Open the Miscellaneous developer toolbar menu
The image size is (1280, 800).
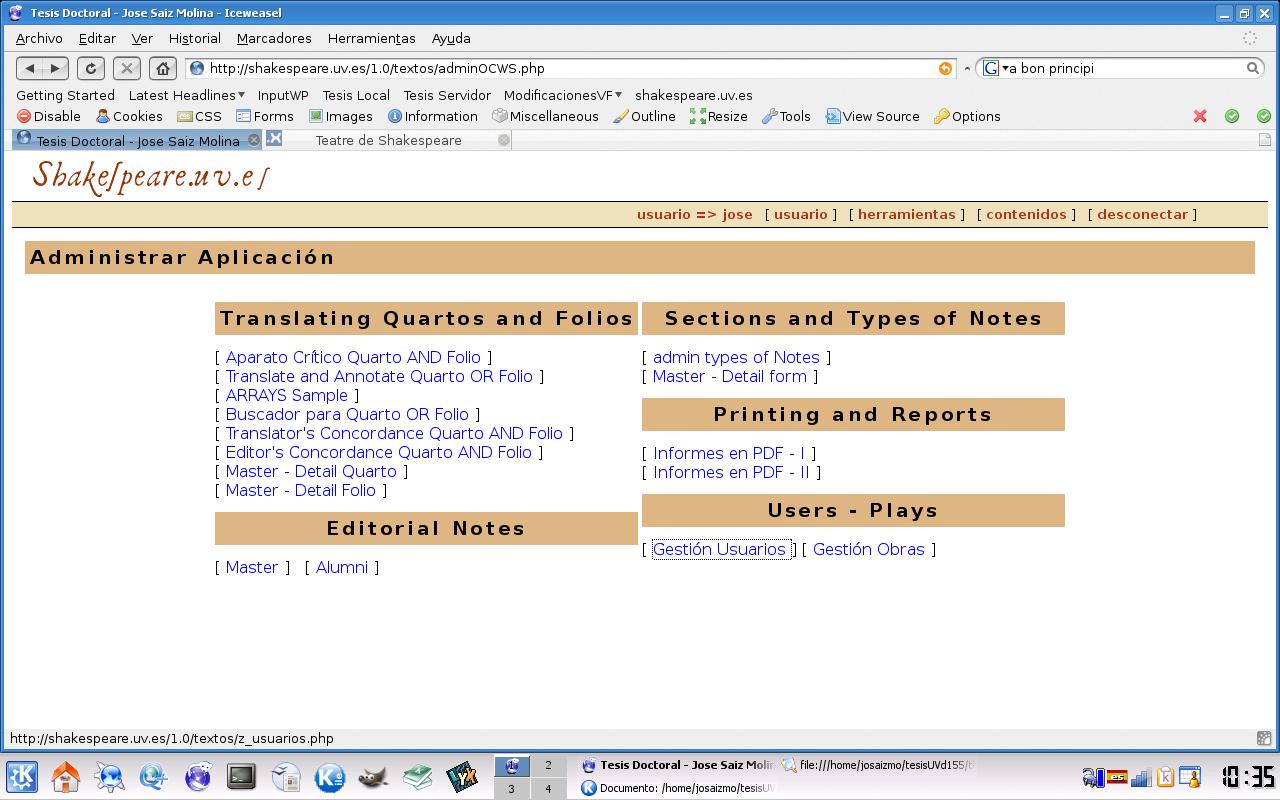[x=545, y=116]
